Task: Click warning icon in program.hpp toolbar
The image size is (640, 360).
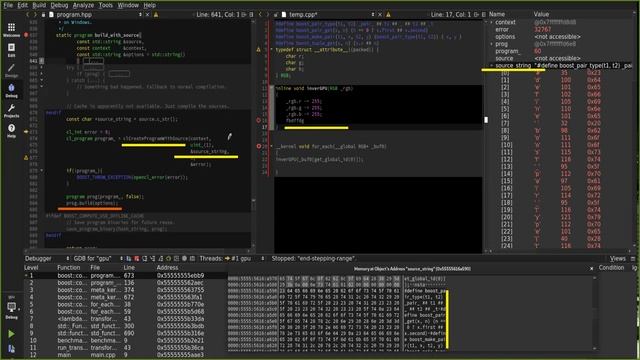Action: 156,14
